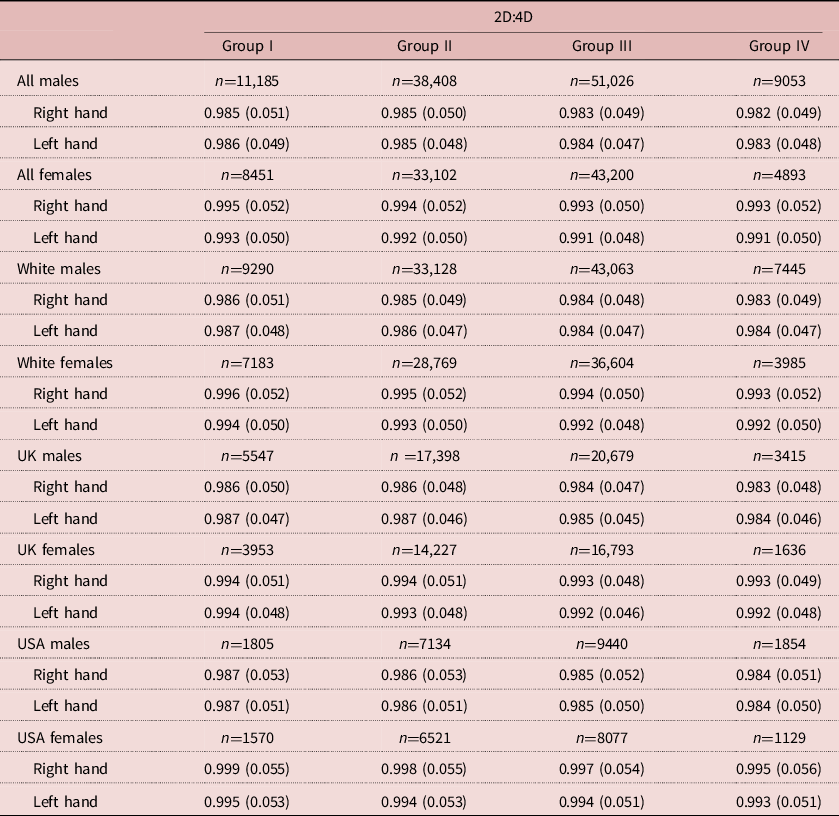Viewport: 839px width, 816px height.
Task: Select the UK males row label
Action: pyautogui.click(x=49, y=456)
